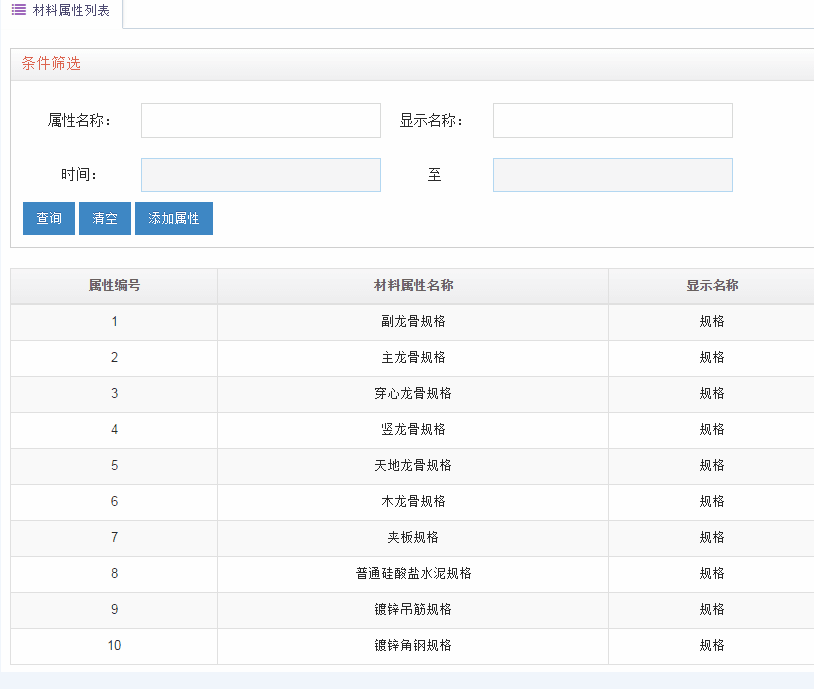Click attribute number 9 cell
Screen dimensions: 814x689
click(x=114, y=610)
